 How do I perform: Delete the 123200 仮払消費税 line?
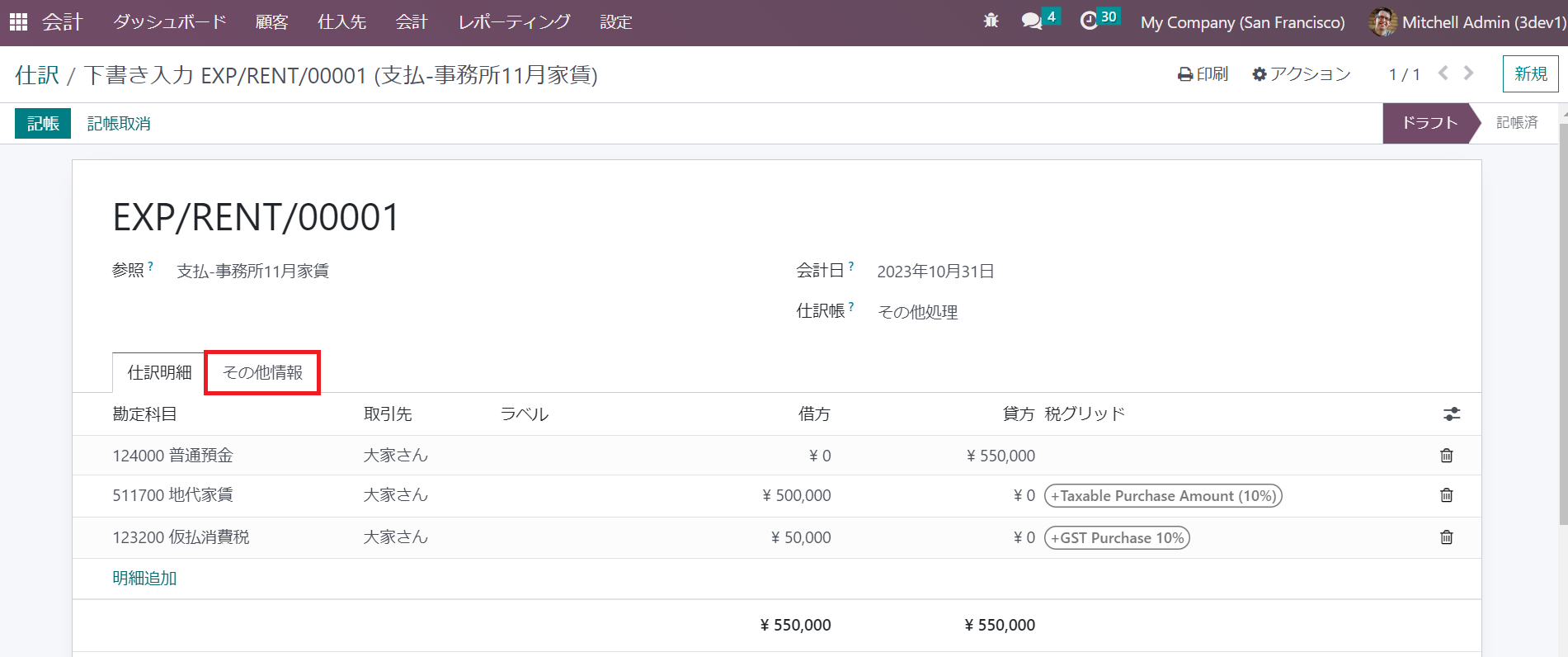coord(1446,537)
